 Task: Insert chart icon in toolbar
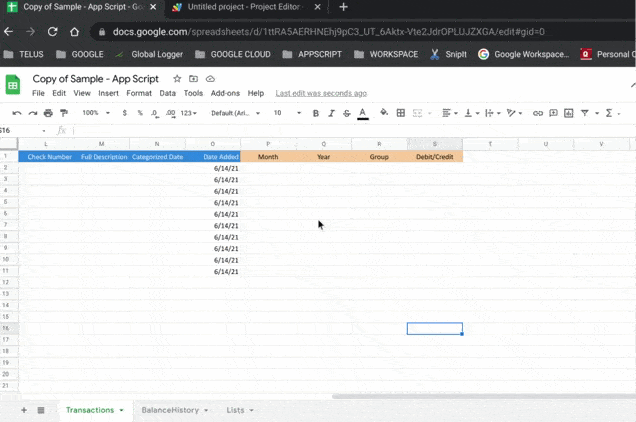point(569,113)
